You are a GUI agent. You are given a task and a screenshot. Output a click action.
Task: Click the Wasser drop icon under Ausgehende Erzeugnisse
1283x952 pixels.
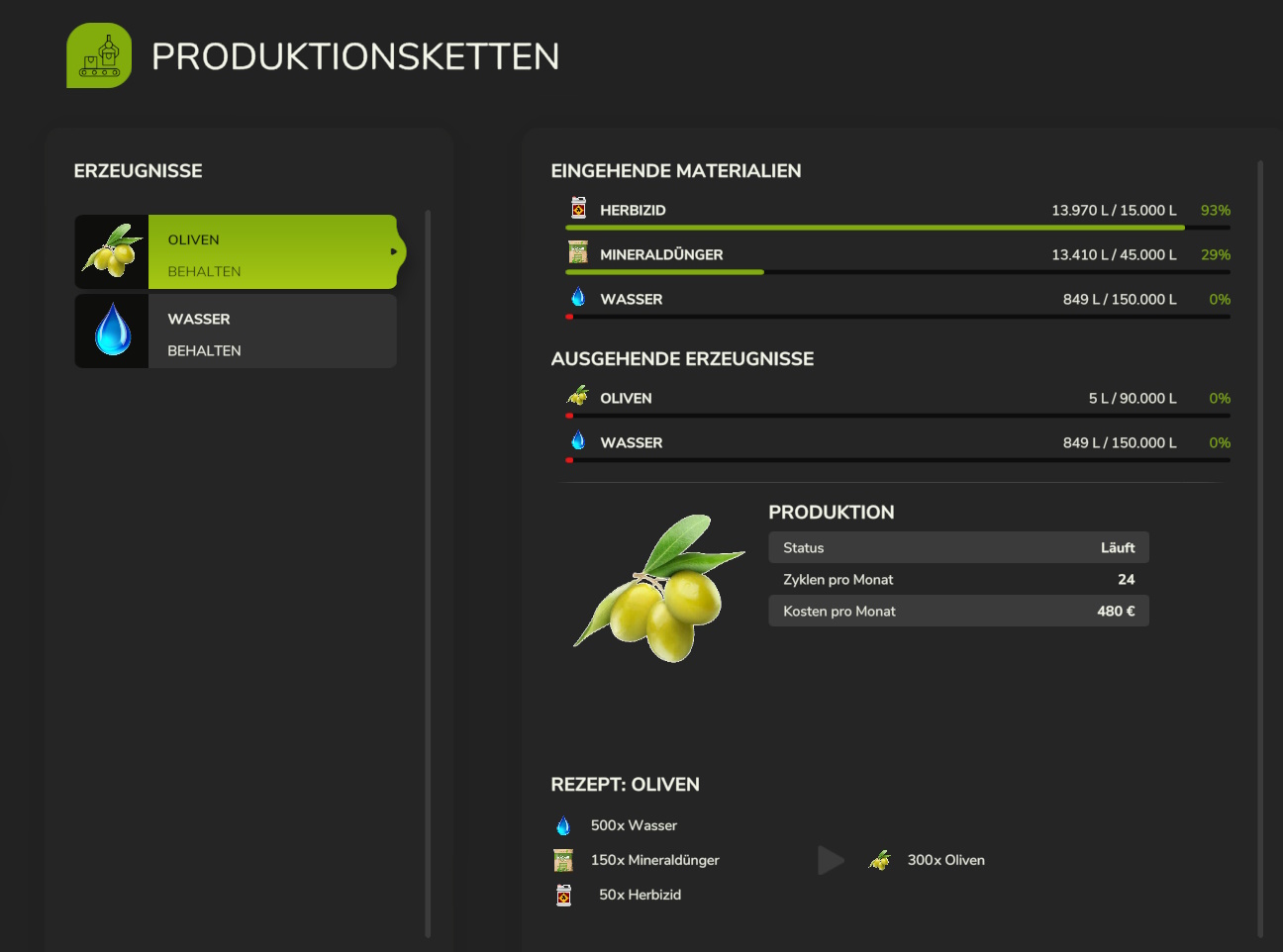point(578,440)
